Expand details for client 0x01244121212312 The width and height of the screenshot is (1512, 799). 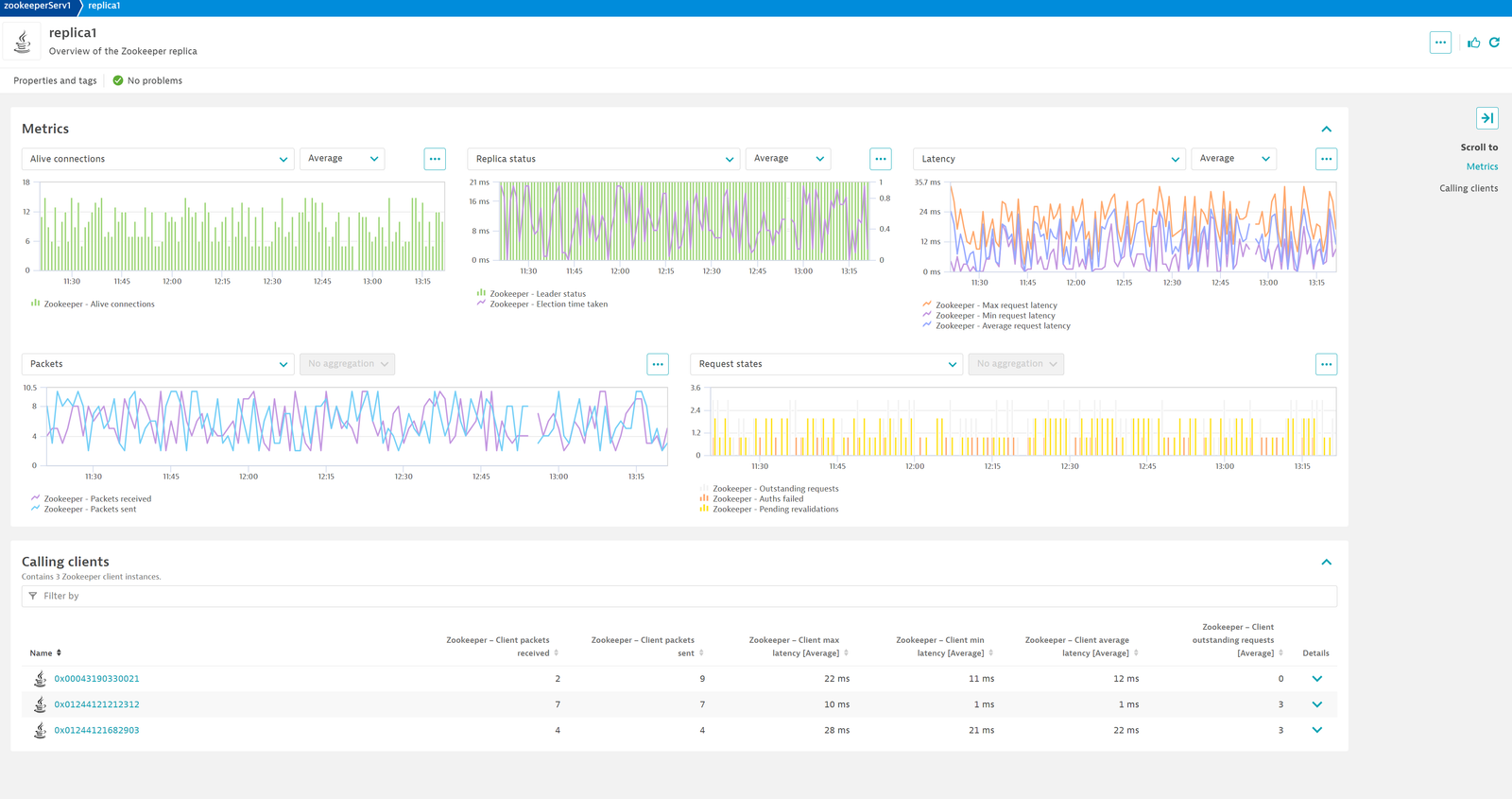pyautogui.click(x=1316, y=704)
